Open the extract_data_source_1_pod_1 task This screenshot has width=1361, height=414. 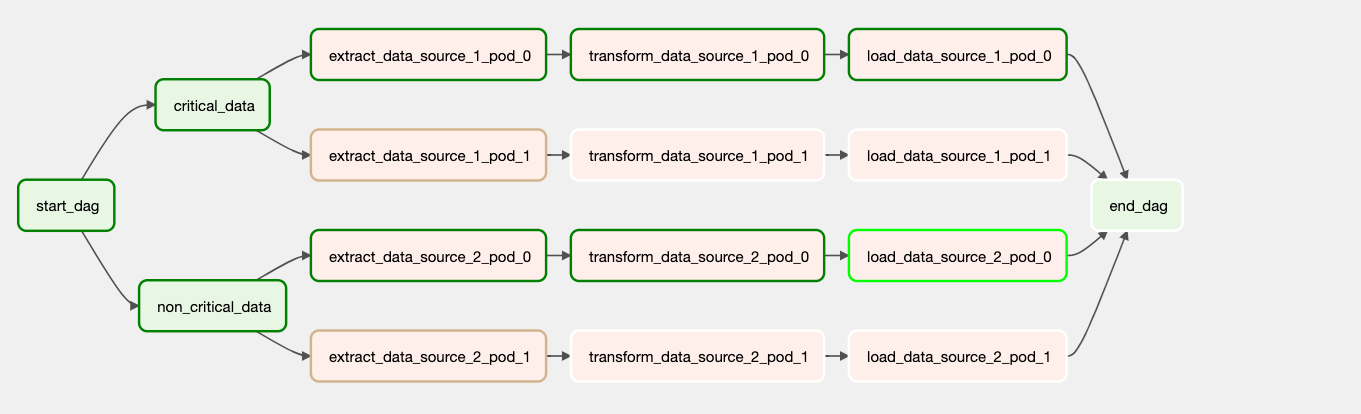coord(428,155)
